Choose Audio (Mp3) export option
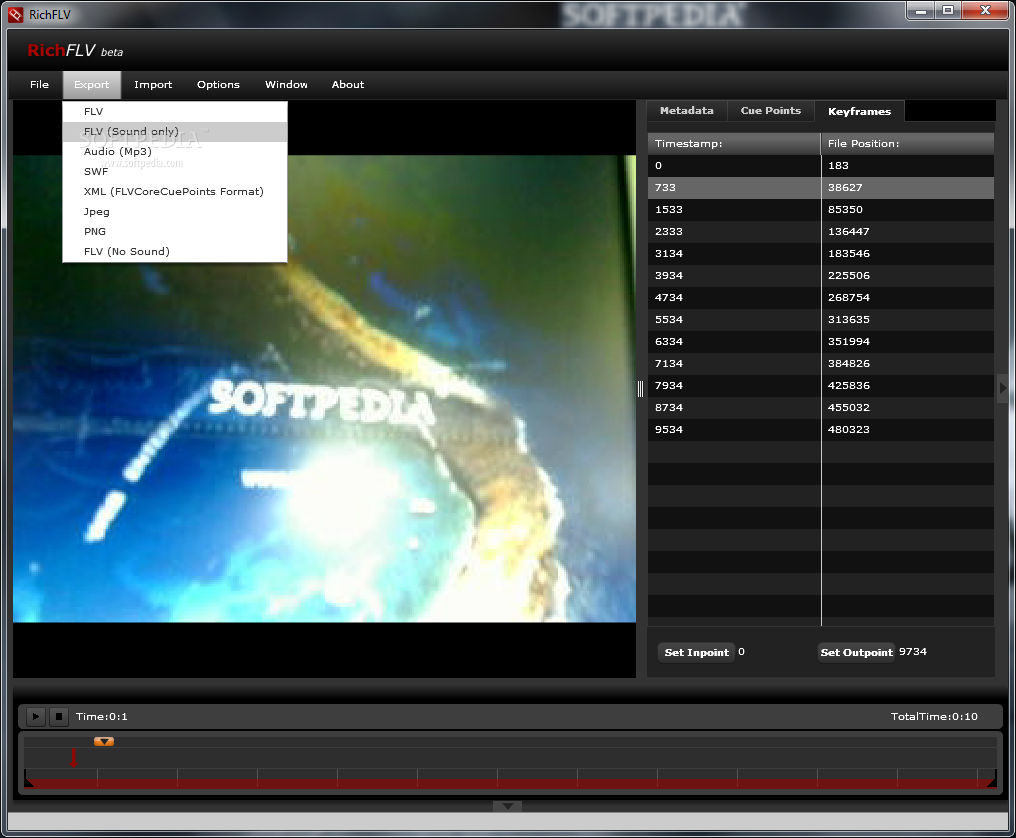The width and height of the screenshot is (1016, 838). click(x=175, y=152)
